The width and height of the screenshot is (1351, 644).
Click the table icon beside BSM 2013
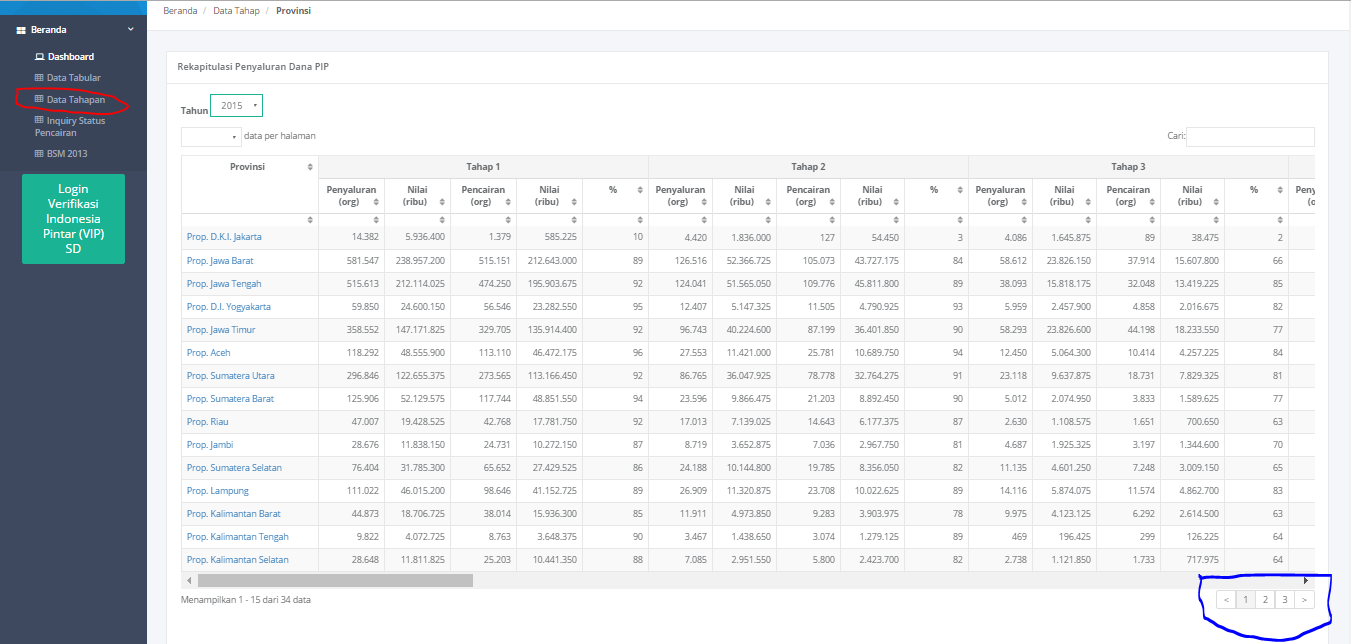pyautogui.click(x=39, y=154)
